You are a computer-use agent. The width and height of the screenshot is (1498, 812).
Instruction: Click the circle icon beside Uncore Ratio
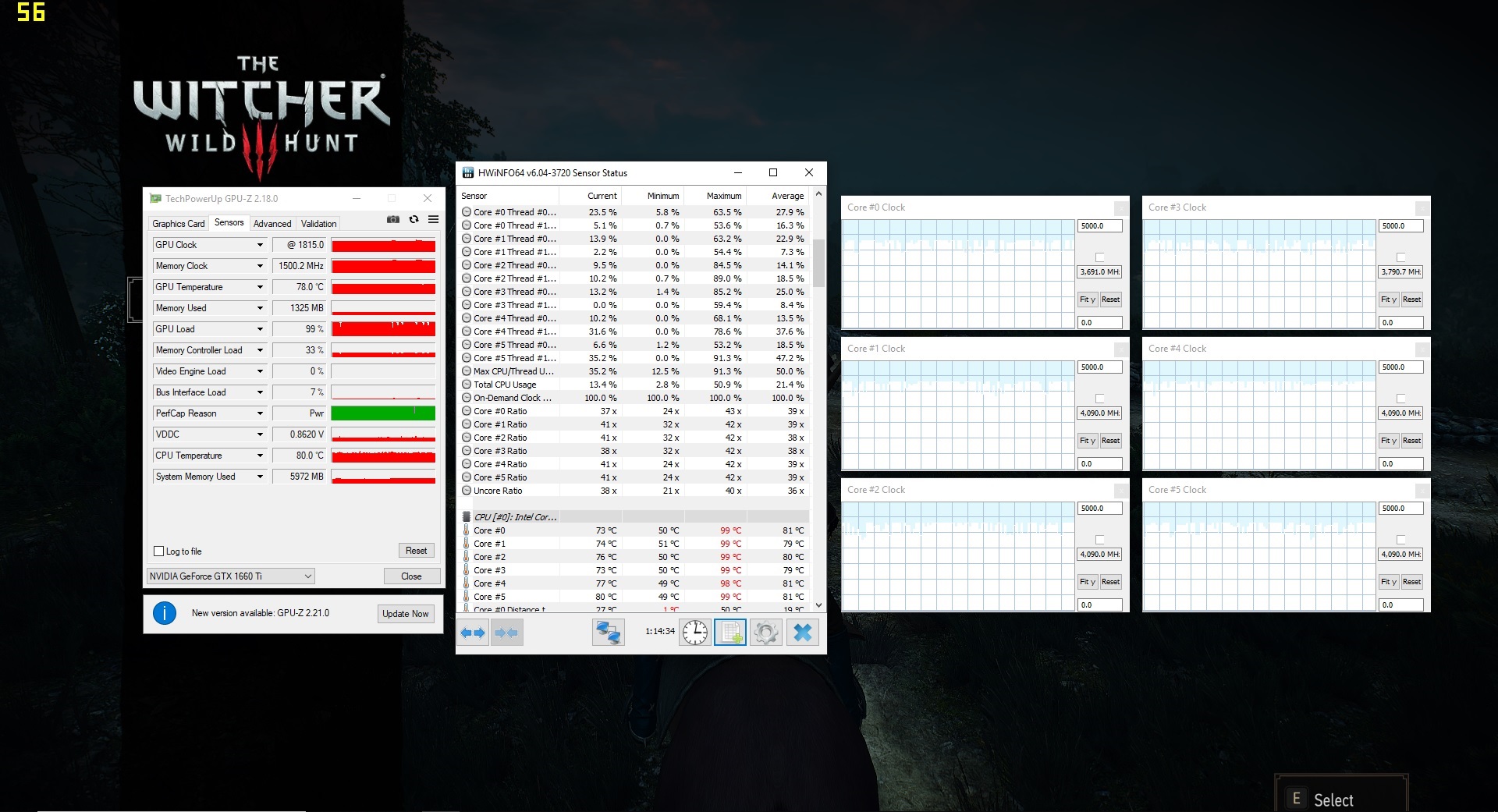point(467,491)
